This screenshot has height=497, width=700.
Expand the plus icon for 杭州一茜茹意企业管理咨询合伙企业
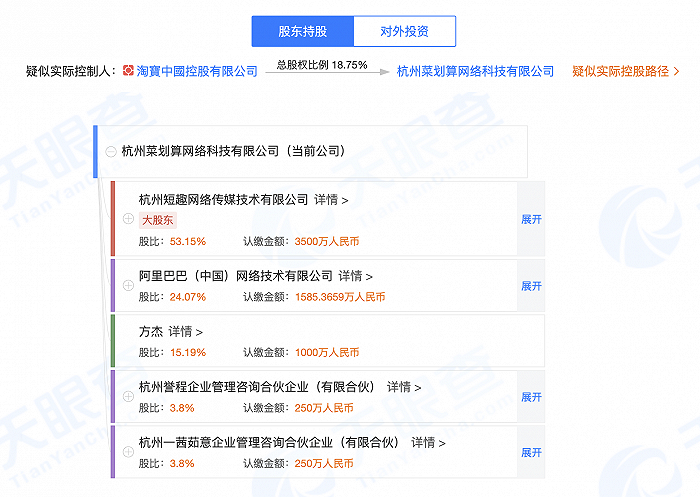click(128, 451)
